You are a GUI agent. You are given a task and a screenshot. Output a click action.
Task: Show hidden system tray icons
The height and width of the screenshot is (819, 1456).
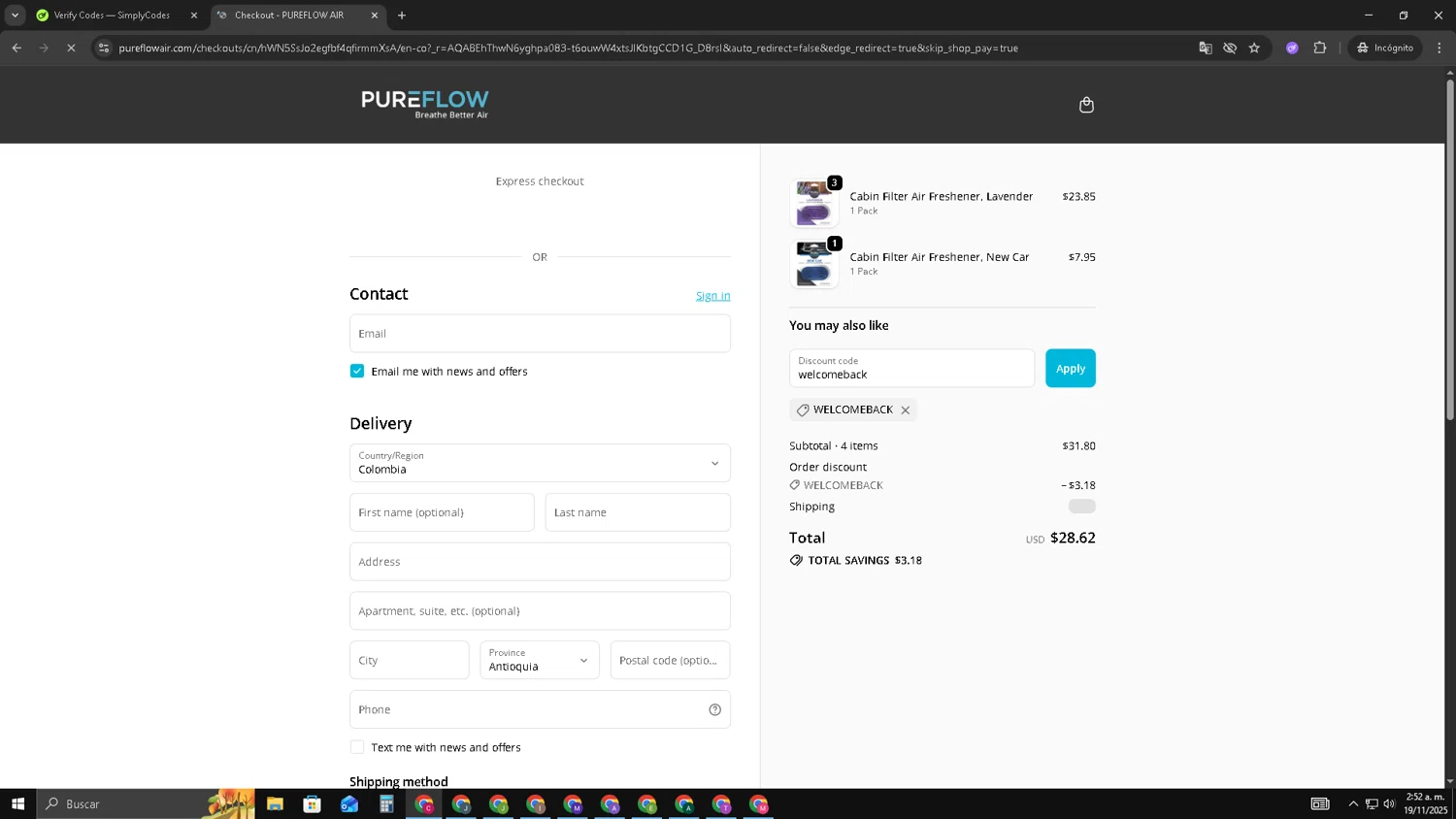tap(1353, 803)
